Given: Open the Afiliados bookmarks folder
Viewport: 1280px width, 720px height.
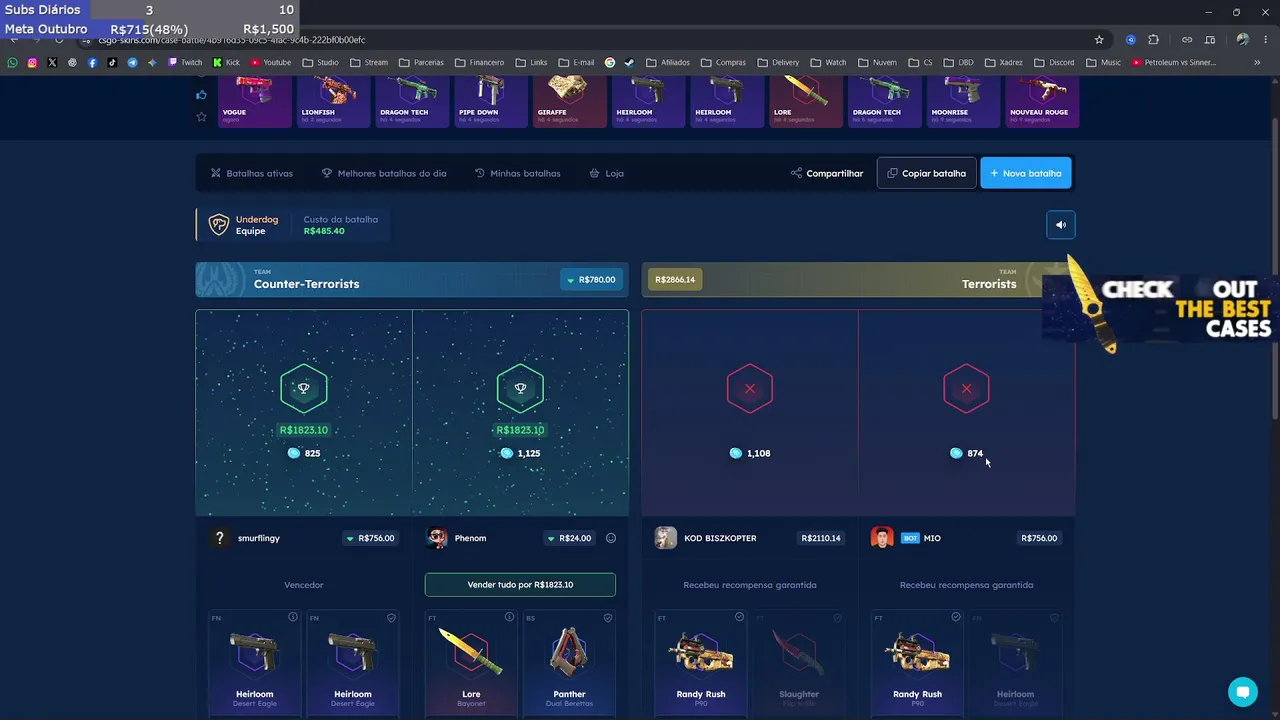Looking at the screenshot, I should click(668, 63).
